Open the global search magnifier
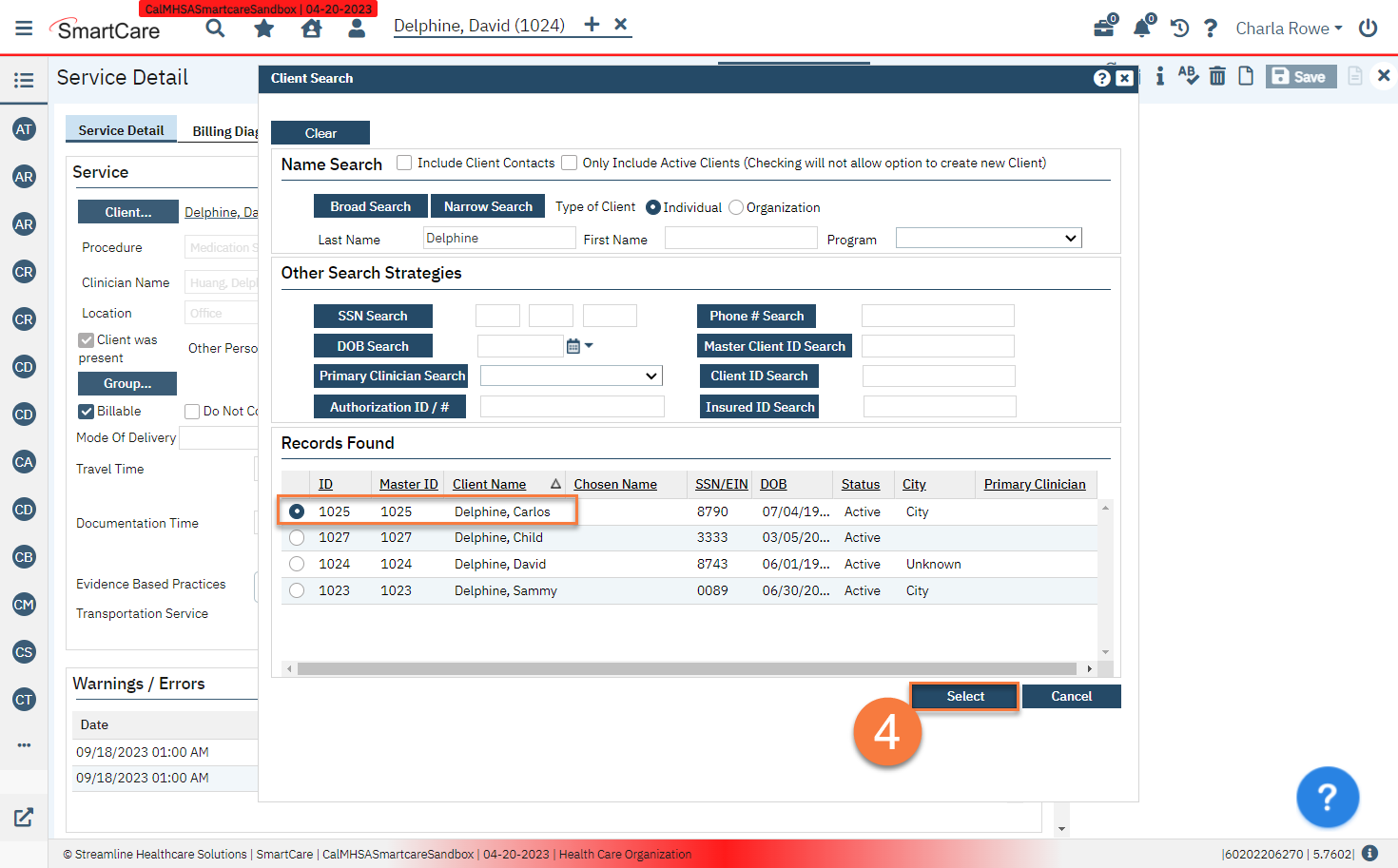 click(215, 29)
